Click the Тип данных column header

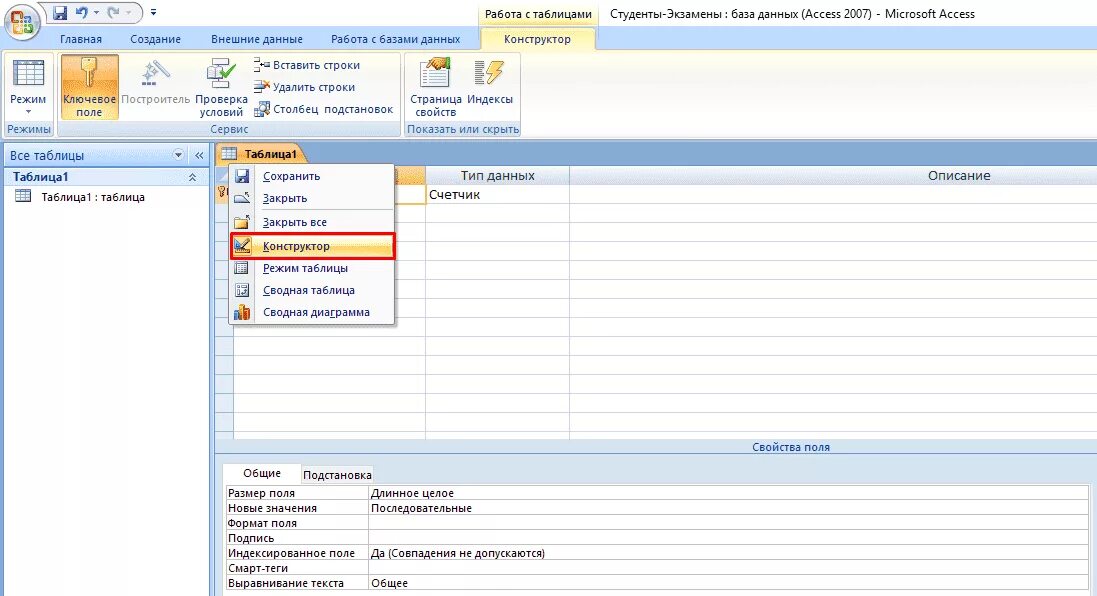497,176
